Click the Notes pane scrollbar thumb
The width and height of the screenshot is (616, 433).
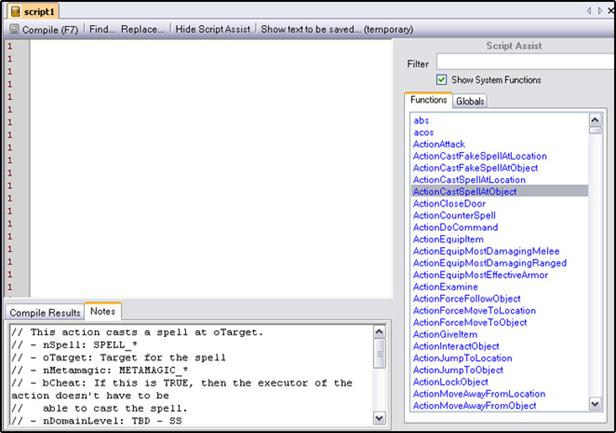[379, 353]
